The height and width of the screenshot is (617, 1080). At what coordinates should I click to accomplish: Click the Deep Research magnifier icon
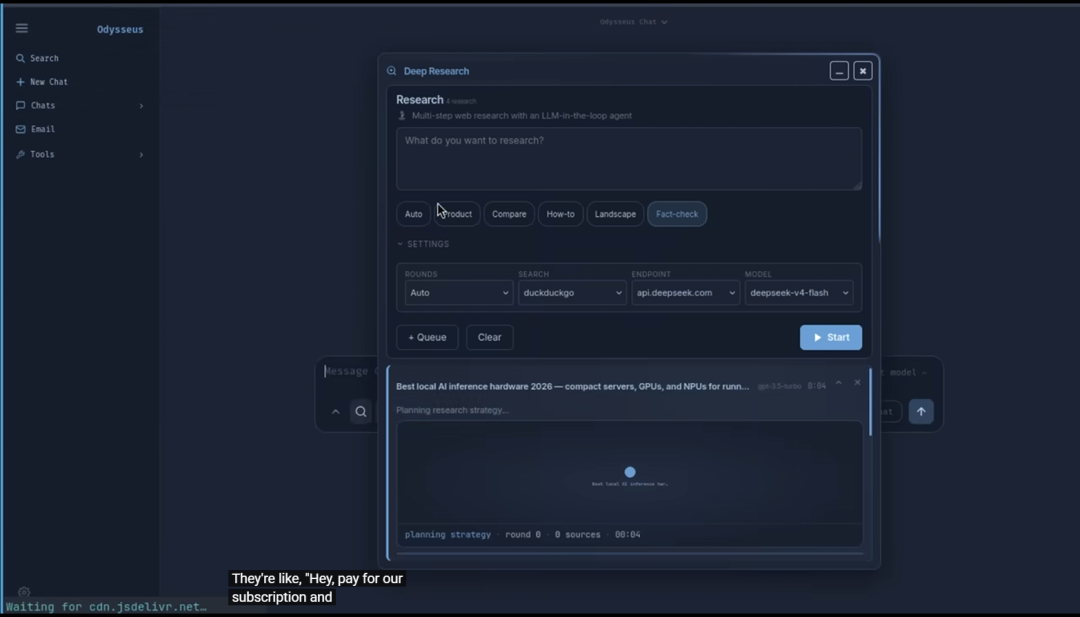click(391, 71)
